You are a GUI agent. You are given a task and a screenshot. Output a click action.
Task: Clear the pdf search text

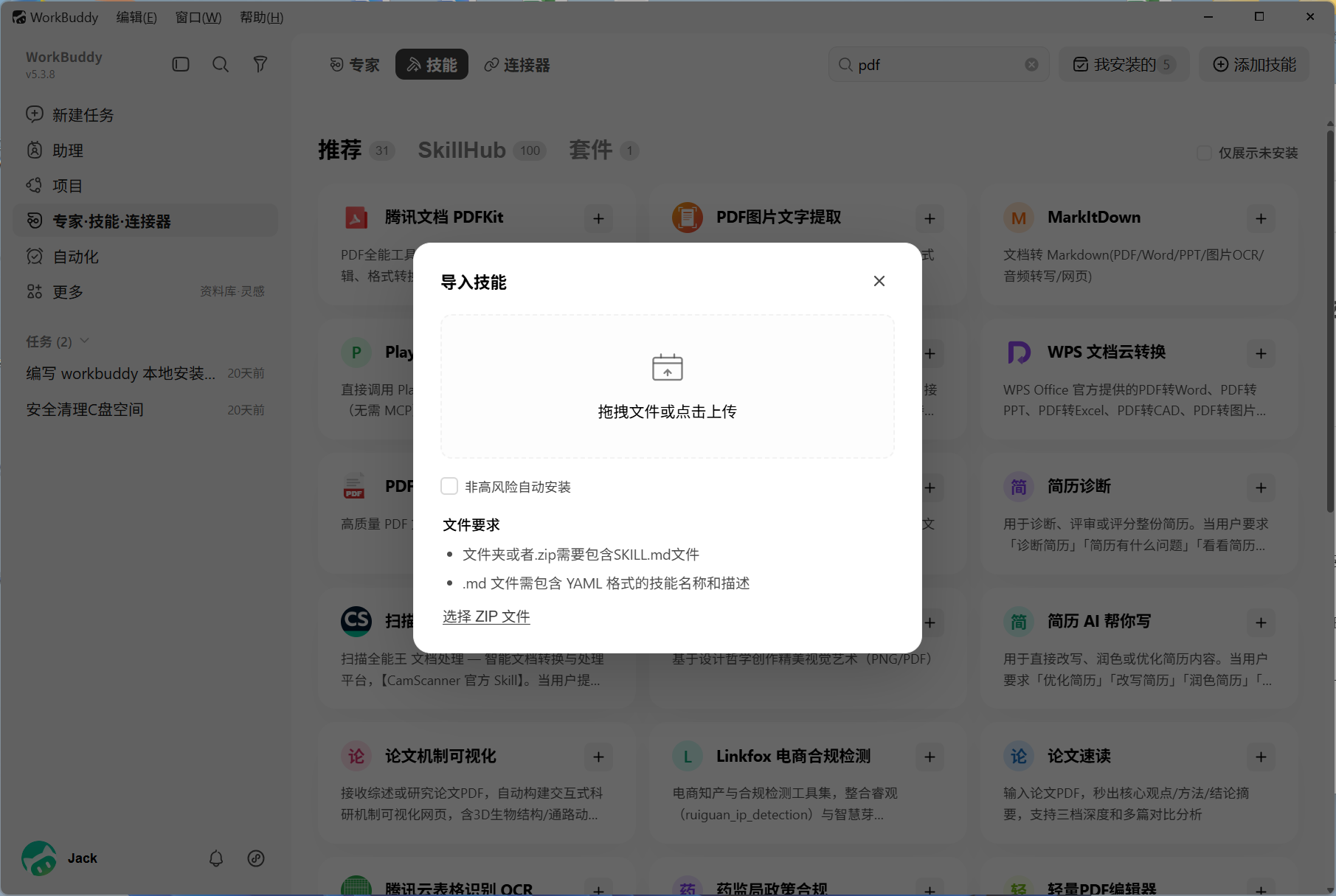(1031, 65)
